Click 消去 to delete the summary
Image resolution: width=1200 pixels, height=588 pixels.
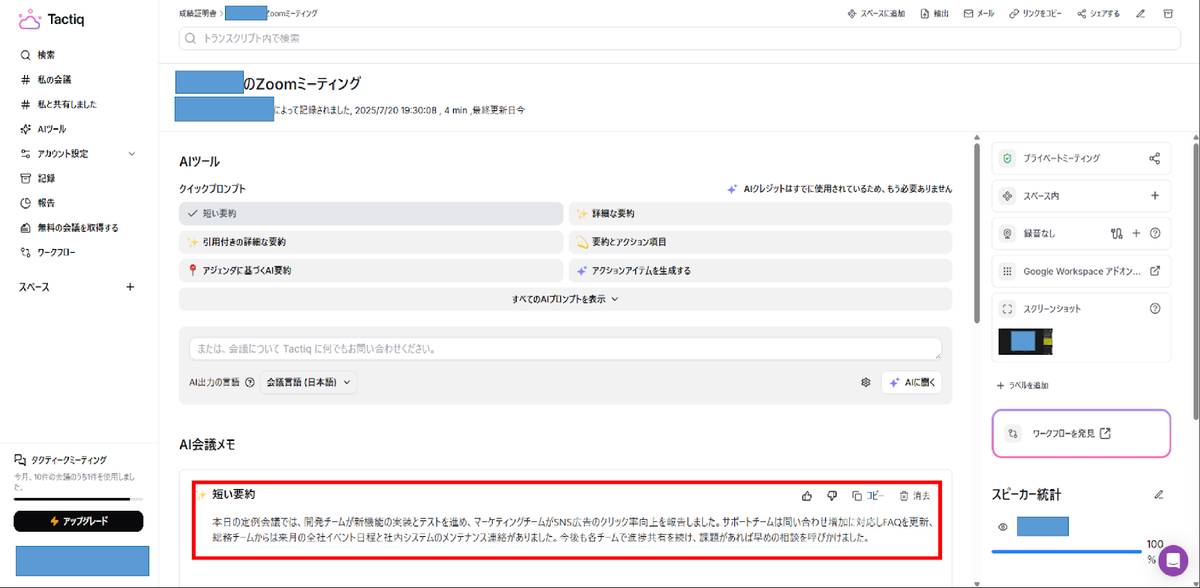[915, 495]
